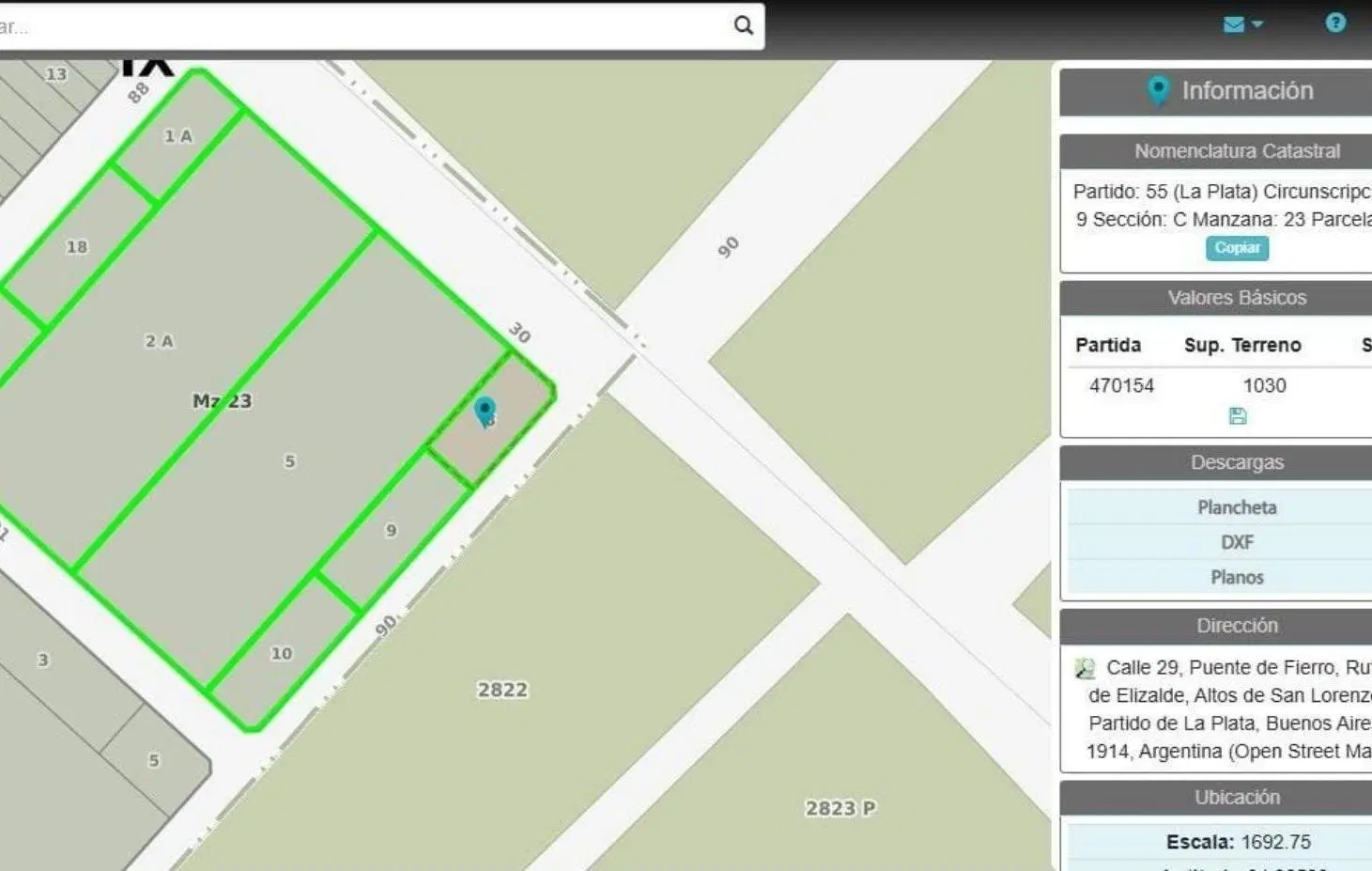Click the 2823 P block label

pyautogui.click(x=840, y=808)
